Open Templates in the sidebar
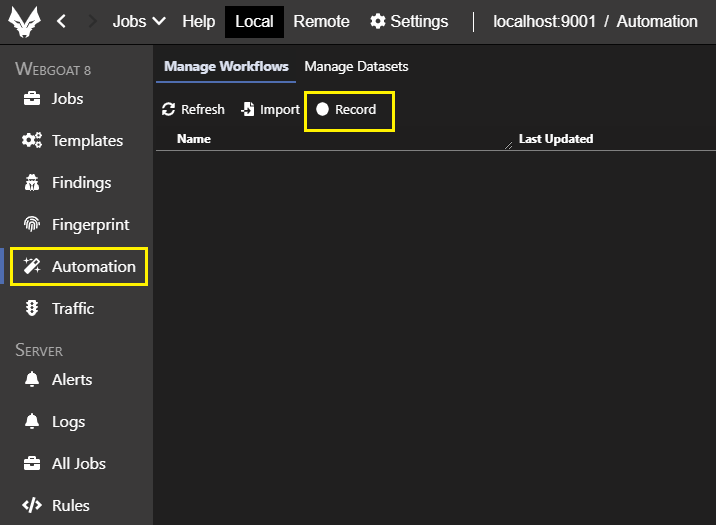Image resolution: width=716 pixels, height=525 pixels. click(73, 141)
